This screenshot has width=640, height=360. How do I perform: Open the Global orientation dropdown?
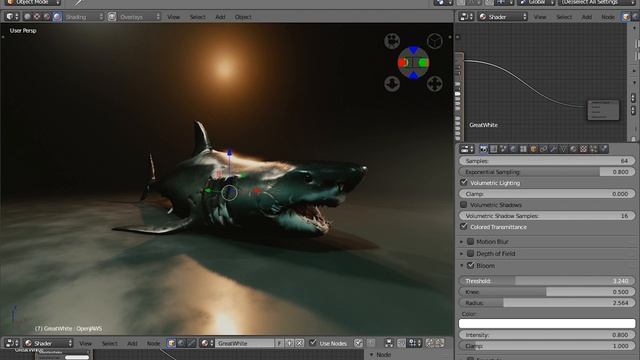click(x=536, y=2)
